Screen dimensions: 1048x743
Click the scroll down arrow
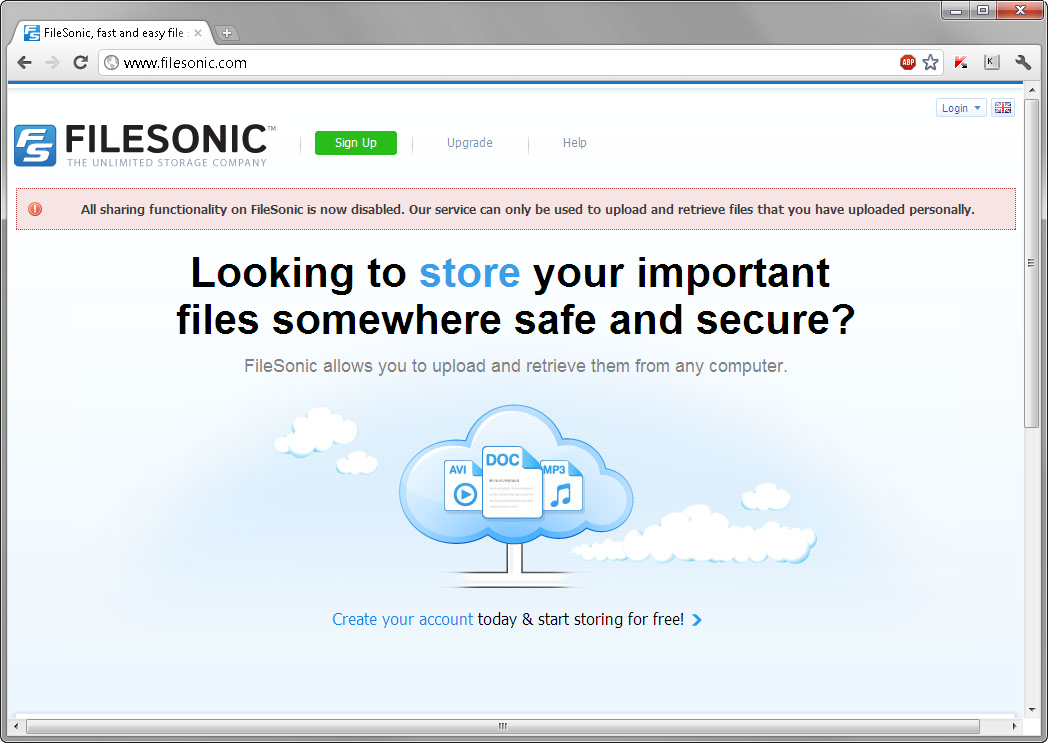tap(1031, 710)
